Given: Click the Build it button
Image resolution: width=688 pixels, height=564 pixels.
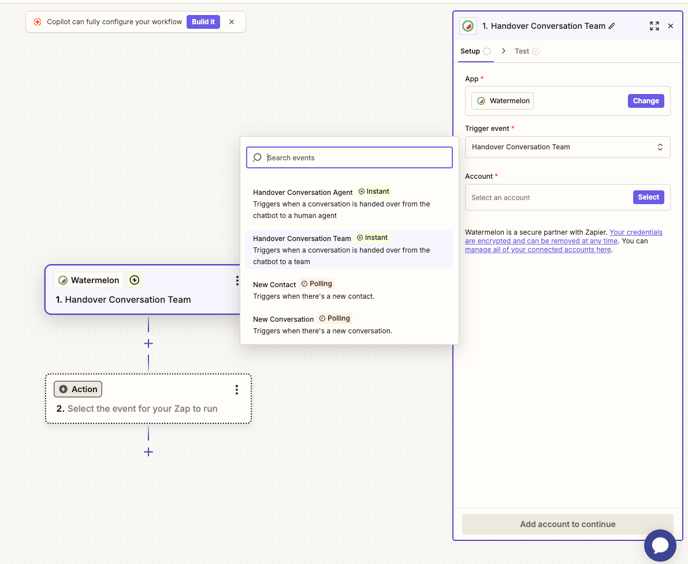Looking at the screenshot, I should [203, 22].
